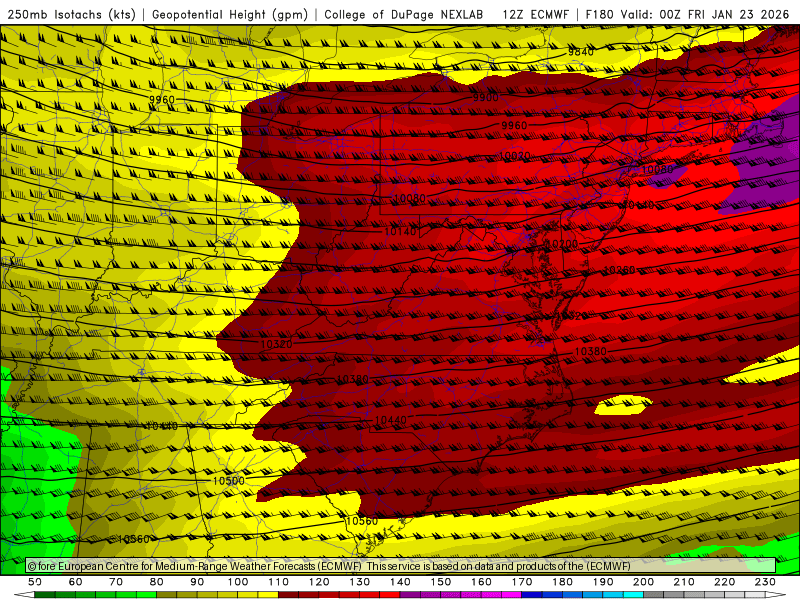Click the 150 value on the color scale
Viewport: 800px width, 600px height.
point(441,582)
